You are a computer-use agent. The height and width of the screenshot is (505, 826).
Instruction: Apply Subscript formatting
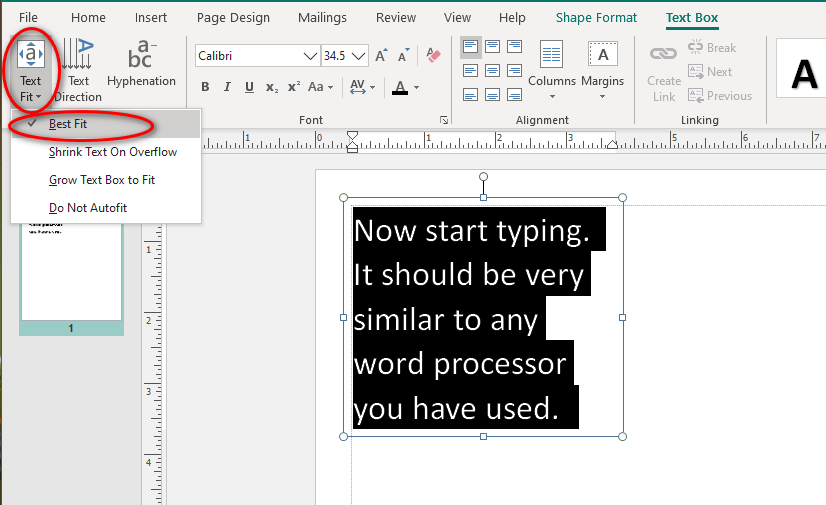tap(271, 87)
